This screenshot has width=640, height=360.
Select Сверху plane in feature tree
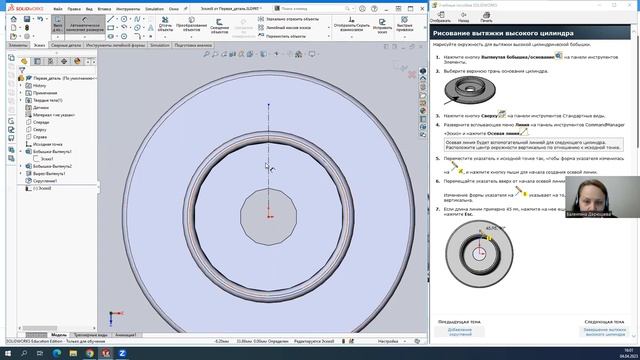pyautogui.click(x=36, y=129)
